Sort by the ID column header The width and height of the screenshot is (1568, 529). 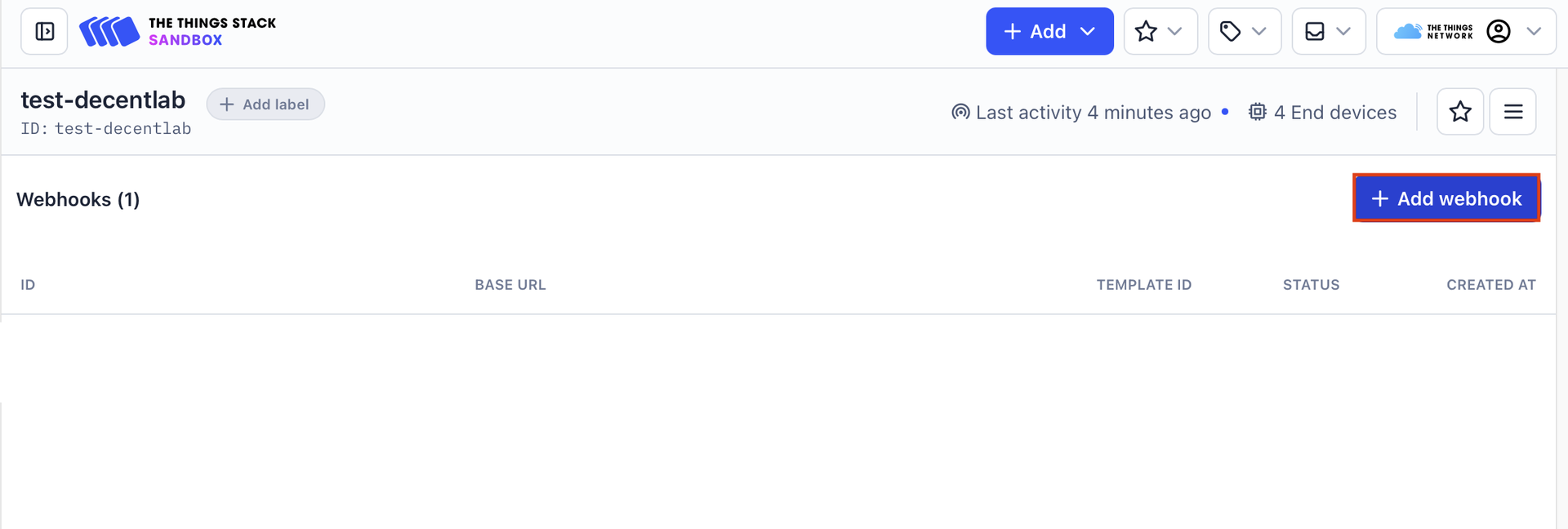28,285
